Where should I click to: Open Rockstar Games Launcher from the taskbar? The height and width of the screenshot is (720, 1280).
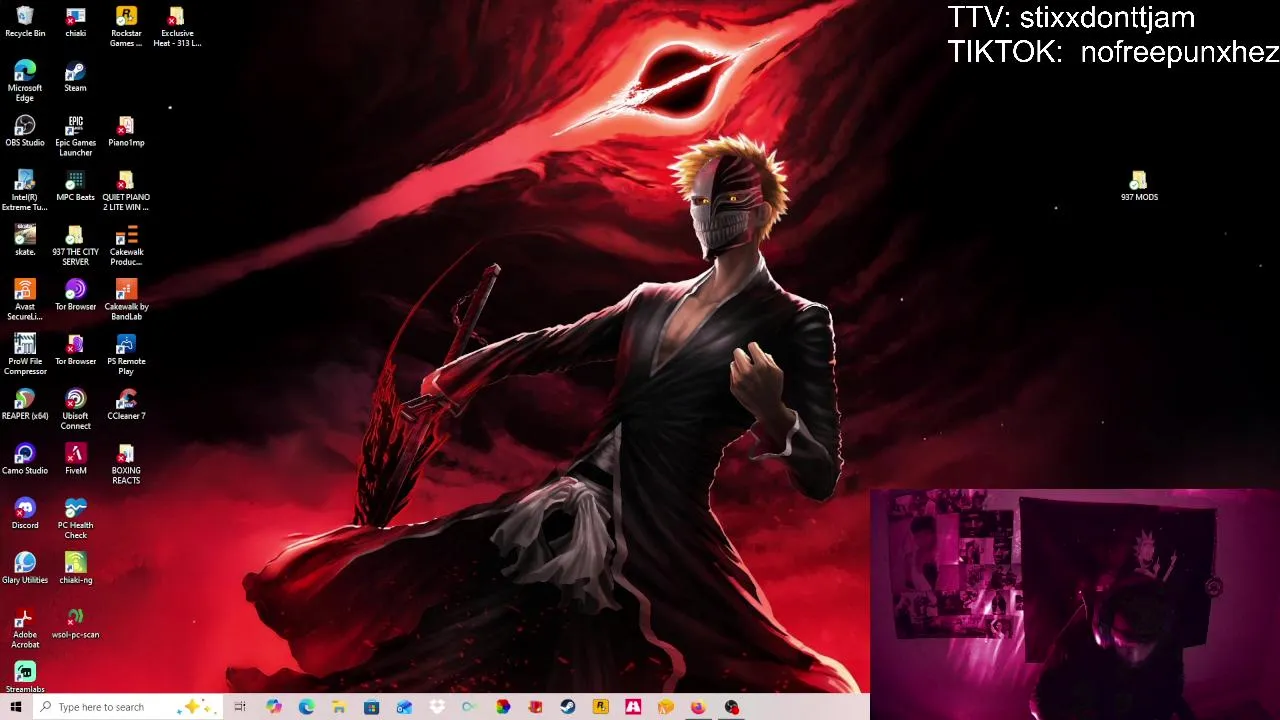pos(600,707)
